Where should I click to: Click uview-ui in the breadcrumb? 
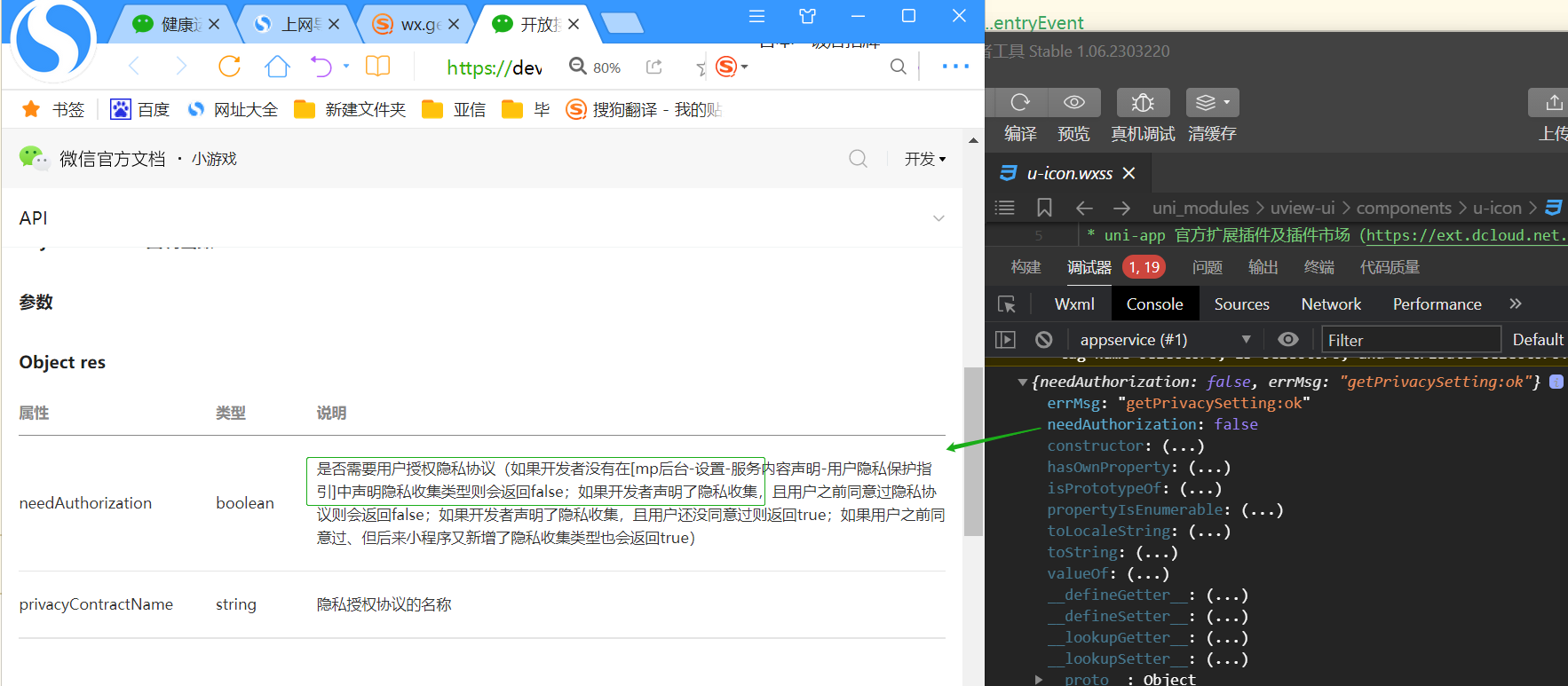click(1303, 208)
